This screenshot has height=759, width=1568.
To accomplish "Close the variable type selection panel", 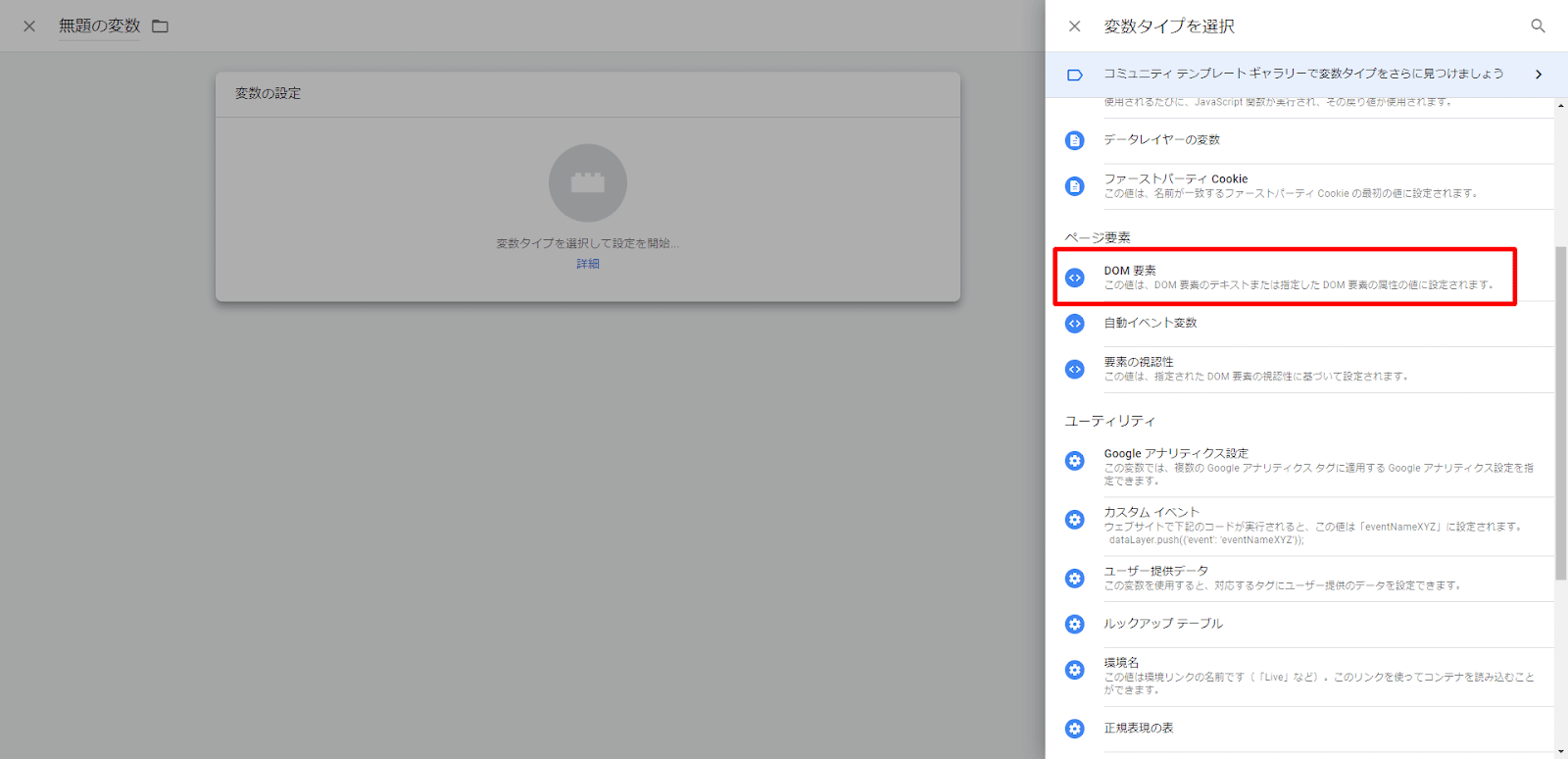I will 1074,26.
